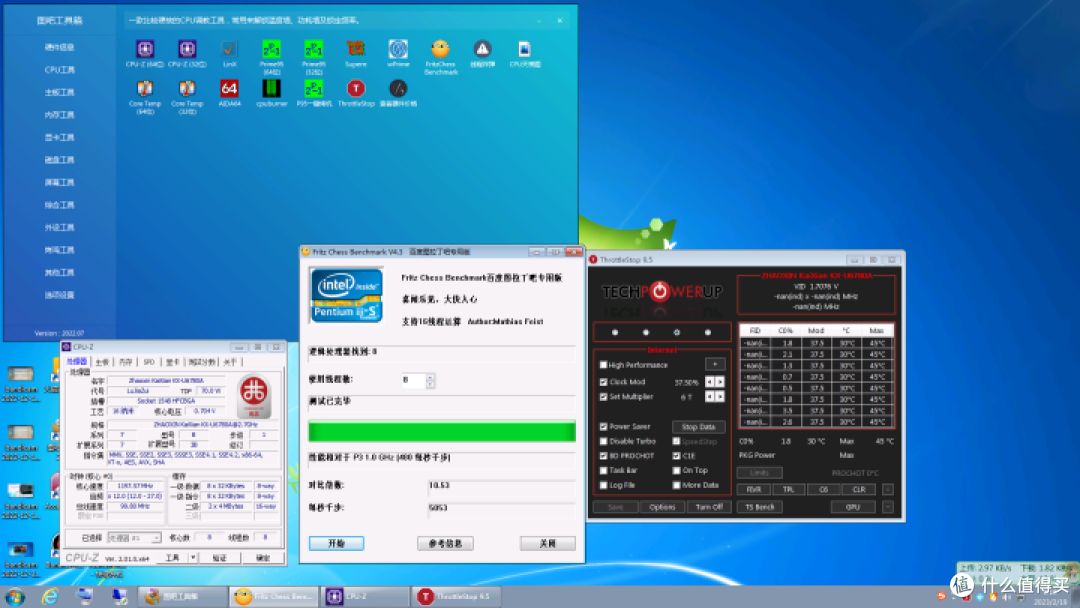
Task: Open ThrottleStop Options
Action: pyautogui.click(x=662, y=507)
